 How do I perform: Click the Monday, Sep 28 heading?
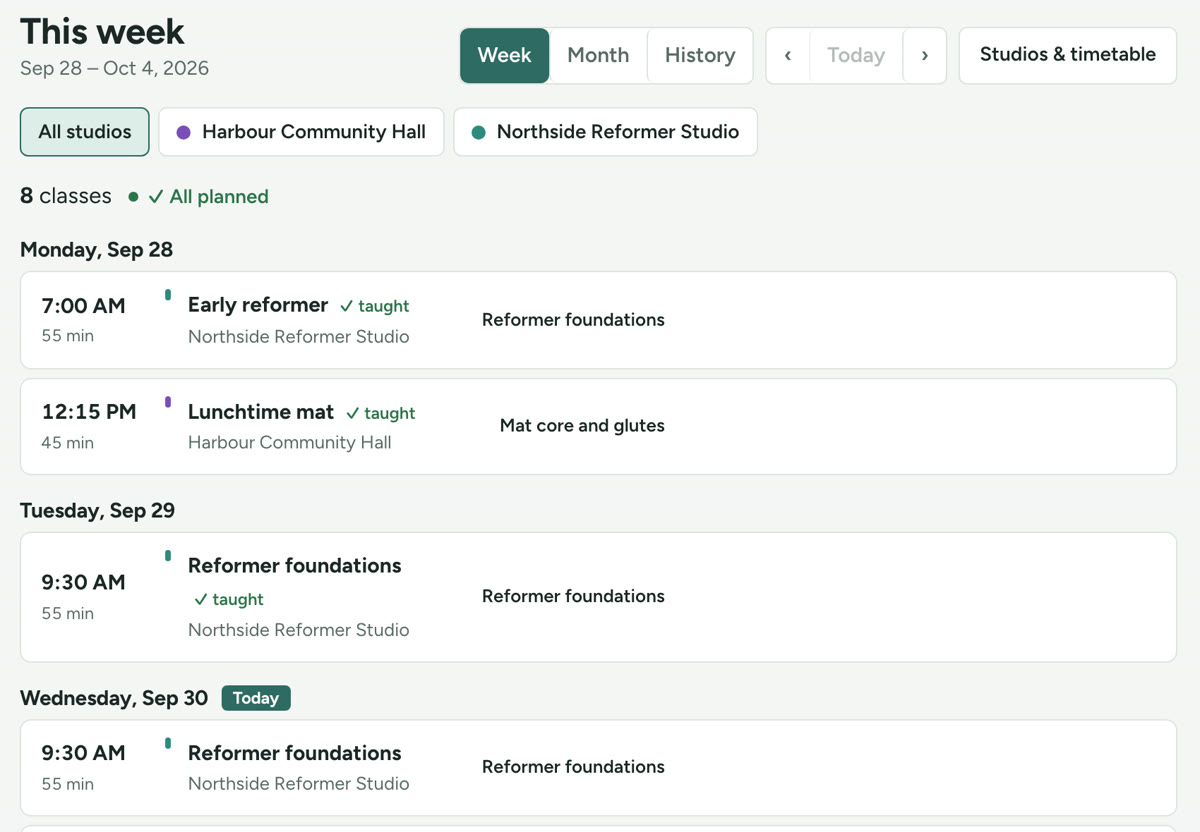pos(97,250)
